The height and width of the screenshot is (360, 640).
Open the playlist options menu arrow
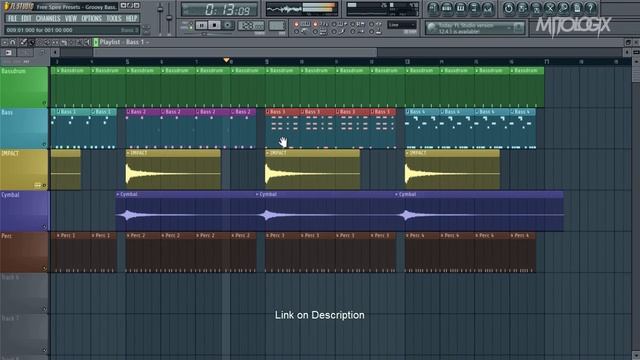pos(4,42)
